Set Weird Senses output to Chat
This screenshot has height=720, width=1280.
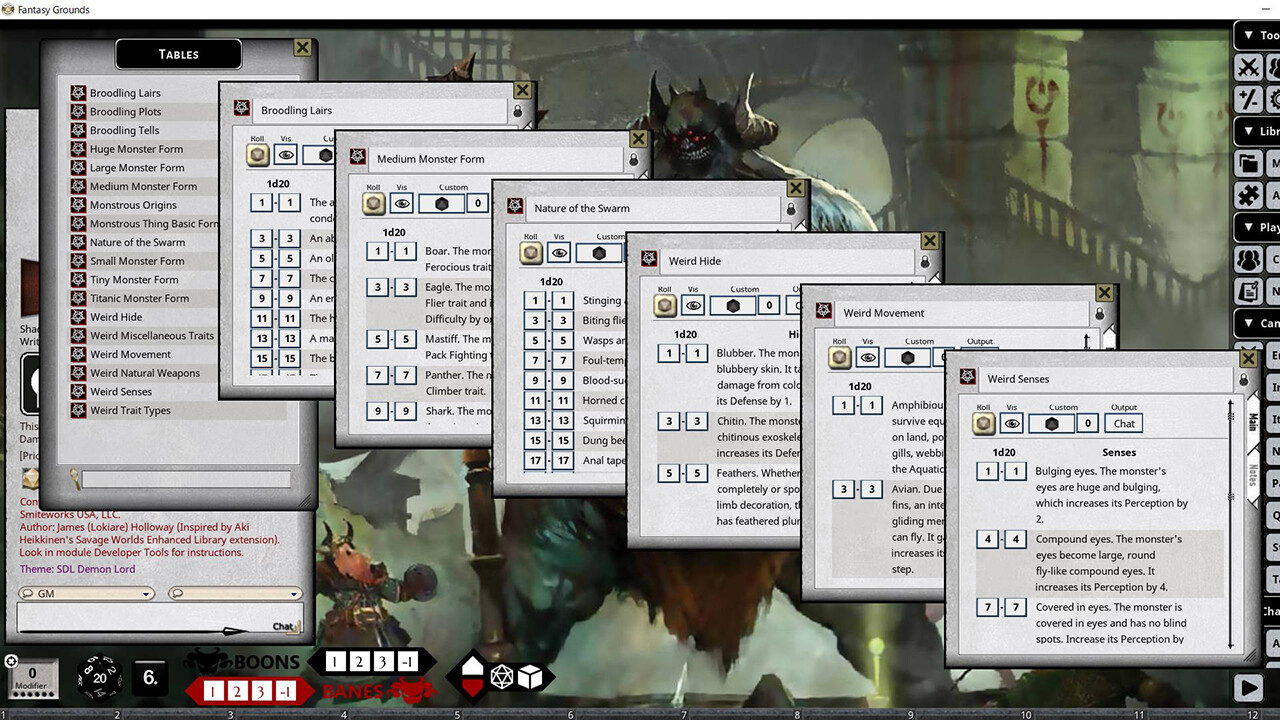point(1122,423)
